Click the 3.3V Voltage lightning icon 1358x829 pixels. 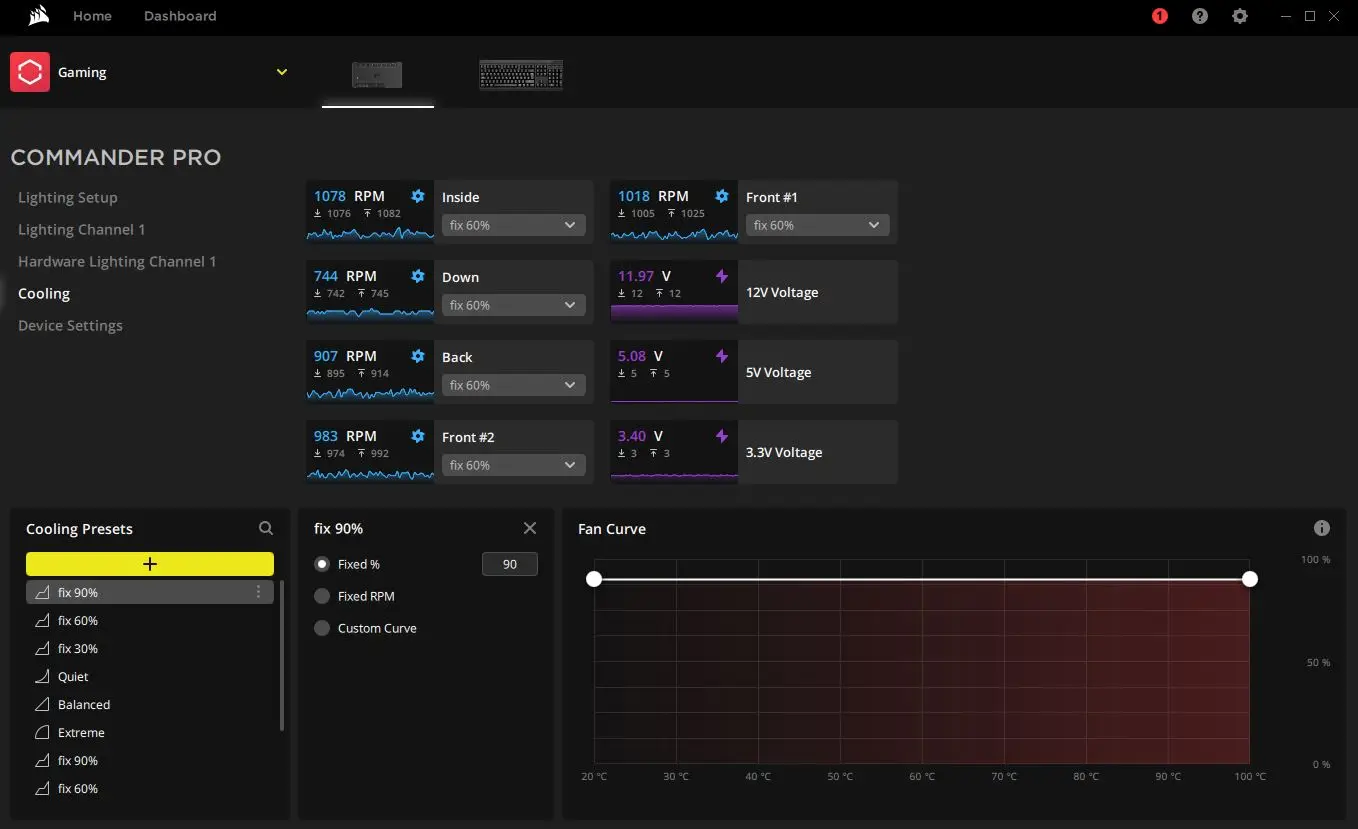tap(722, 436)
